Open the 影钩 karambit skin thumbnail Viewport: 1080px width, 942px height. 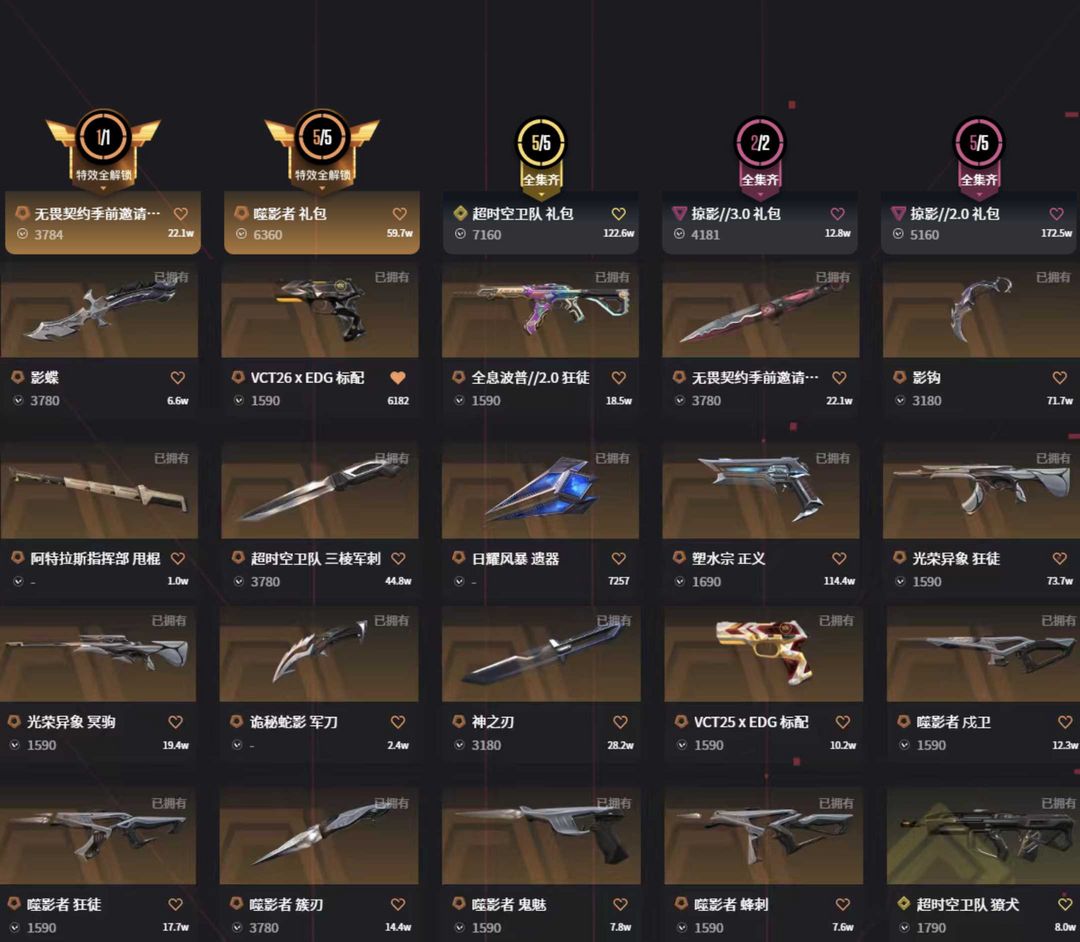[981, 309]
